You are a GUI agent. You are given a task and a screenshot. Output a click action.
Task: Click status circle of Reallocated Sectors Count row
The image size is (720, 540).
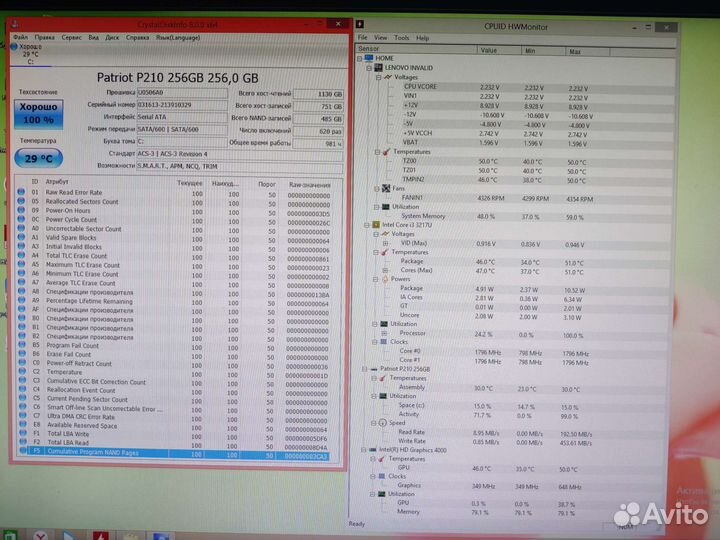tap(21, 201)
